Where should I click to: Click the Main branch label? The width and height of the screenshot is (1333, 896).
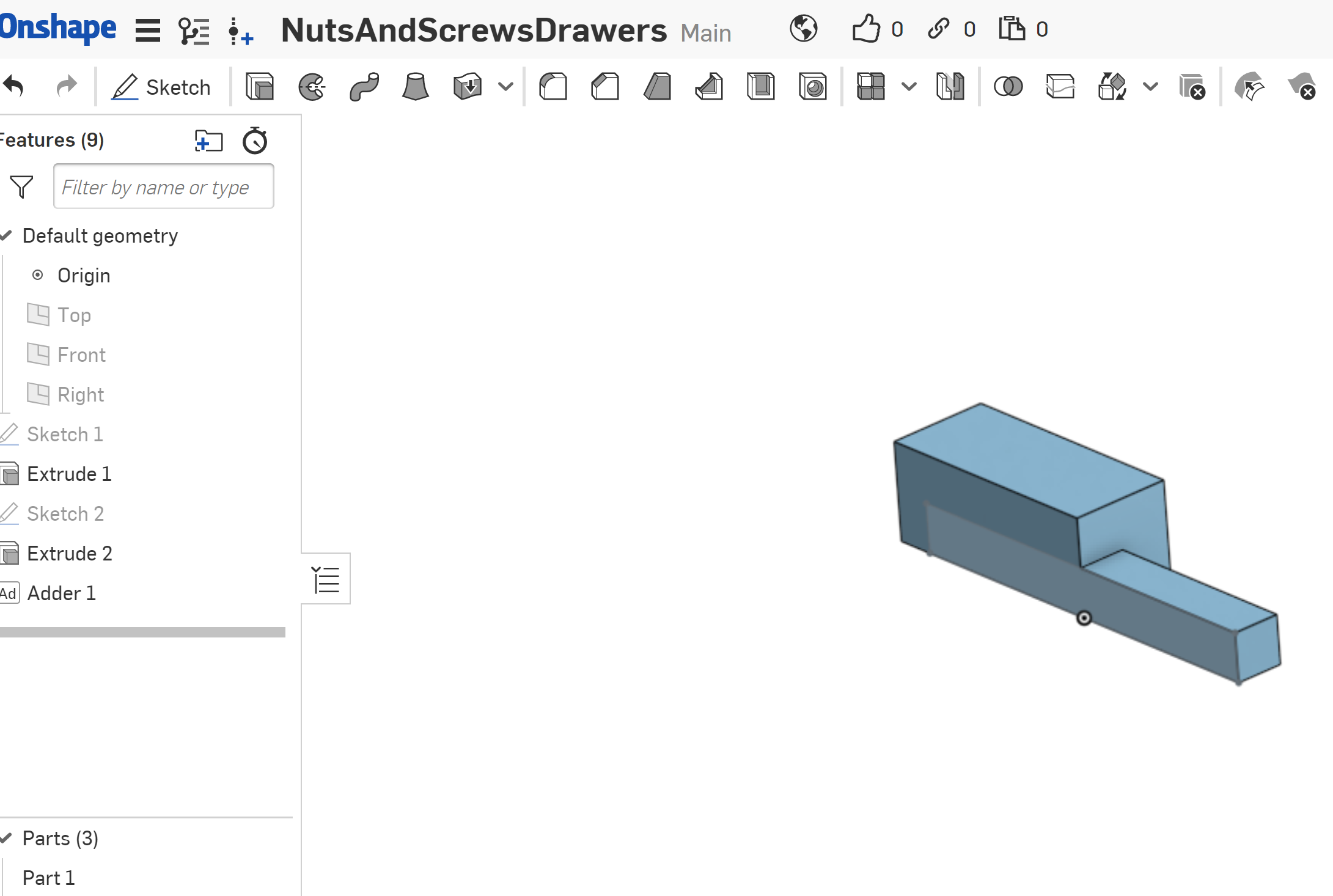[706, 33]
